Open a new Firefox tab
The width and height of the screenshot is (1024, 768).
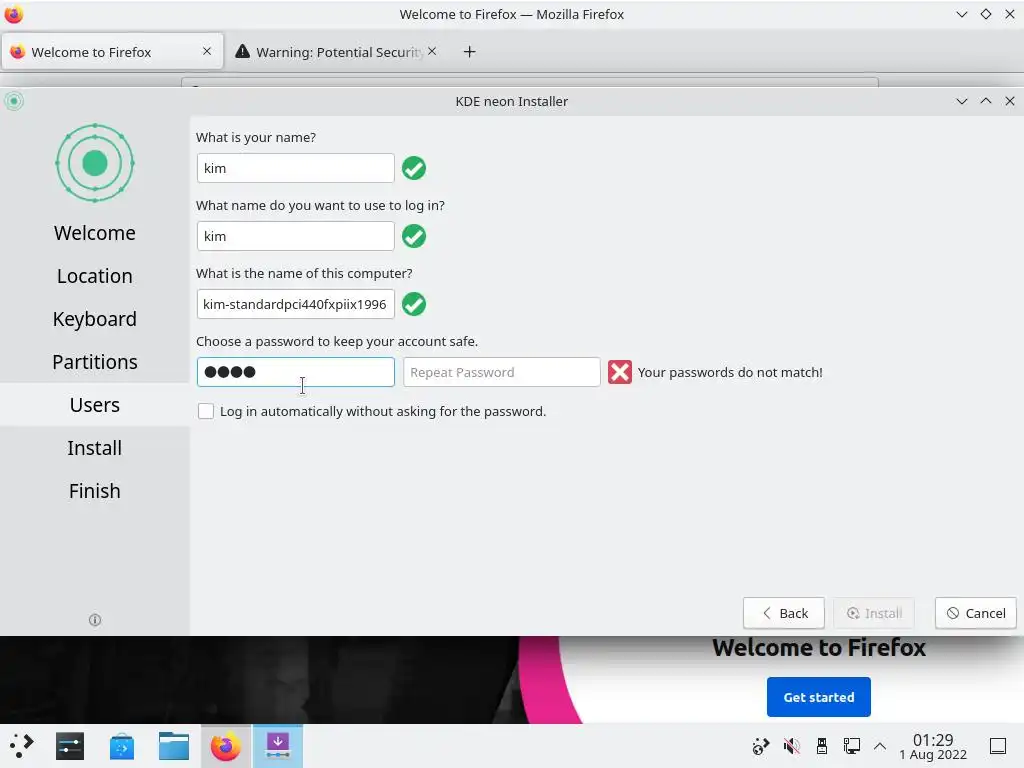click(x=470, y=52)
